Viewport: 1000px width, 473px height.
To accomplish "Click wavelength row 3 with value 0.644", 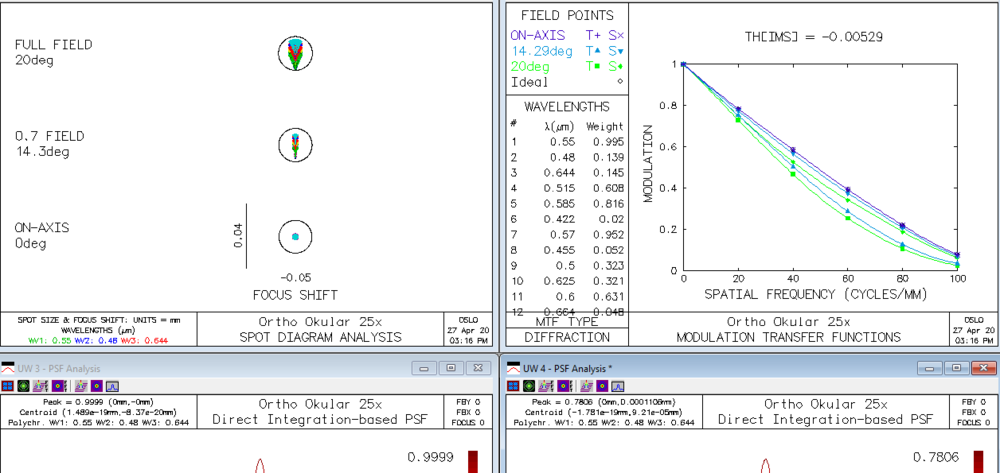I will (x=567, y=173).
